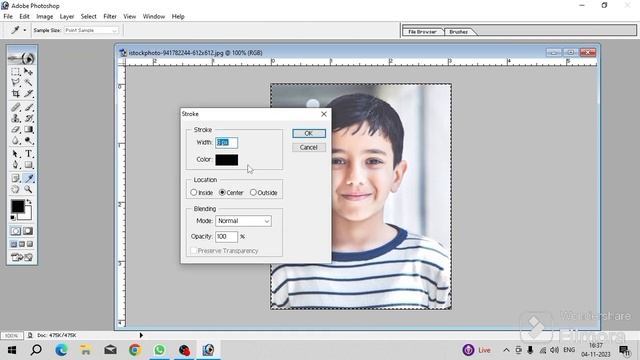Open the File menu
Viewport: 640px width, 360px height.
(x=8, y=16)
